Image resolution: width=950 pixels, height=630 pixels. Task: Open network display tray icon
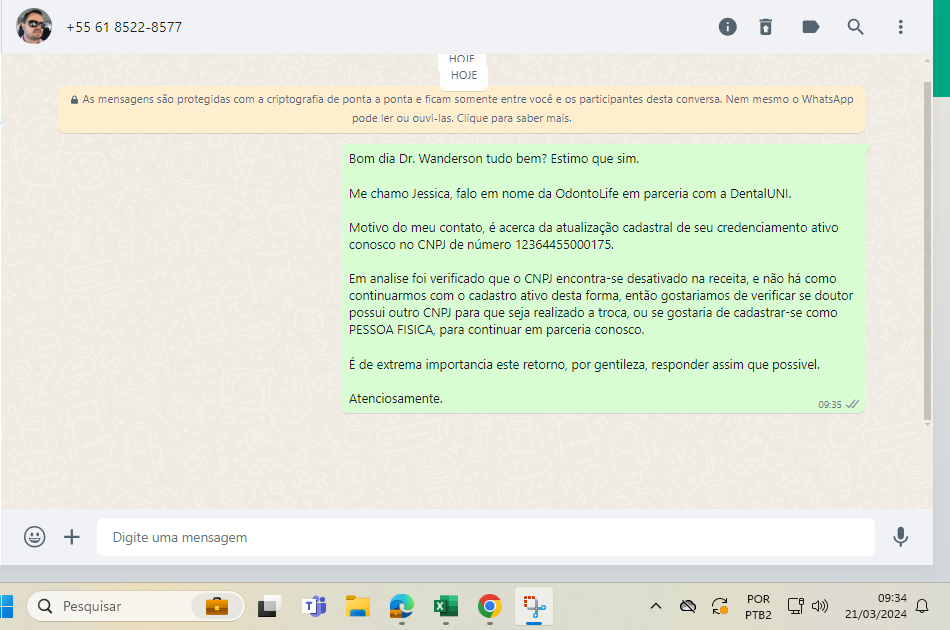click(x=795, y=606)
